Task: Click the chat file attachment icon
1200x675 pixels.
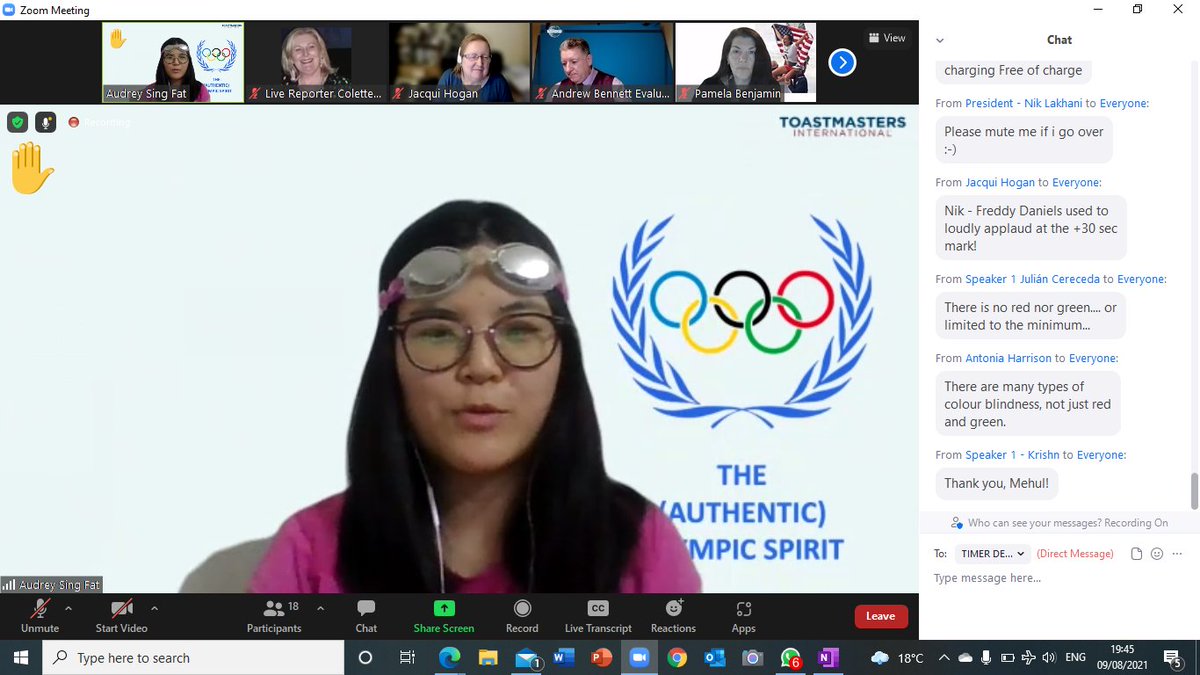Action: [1136, 553]
